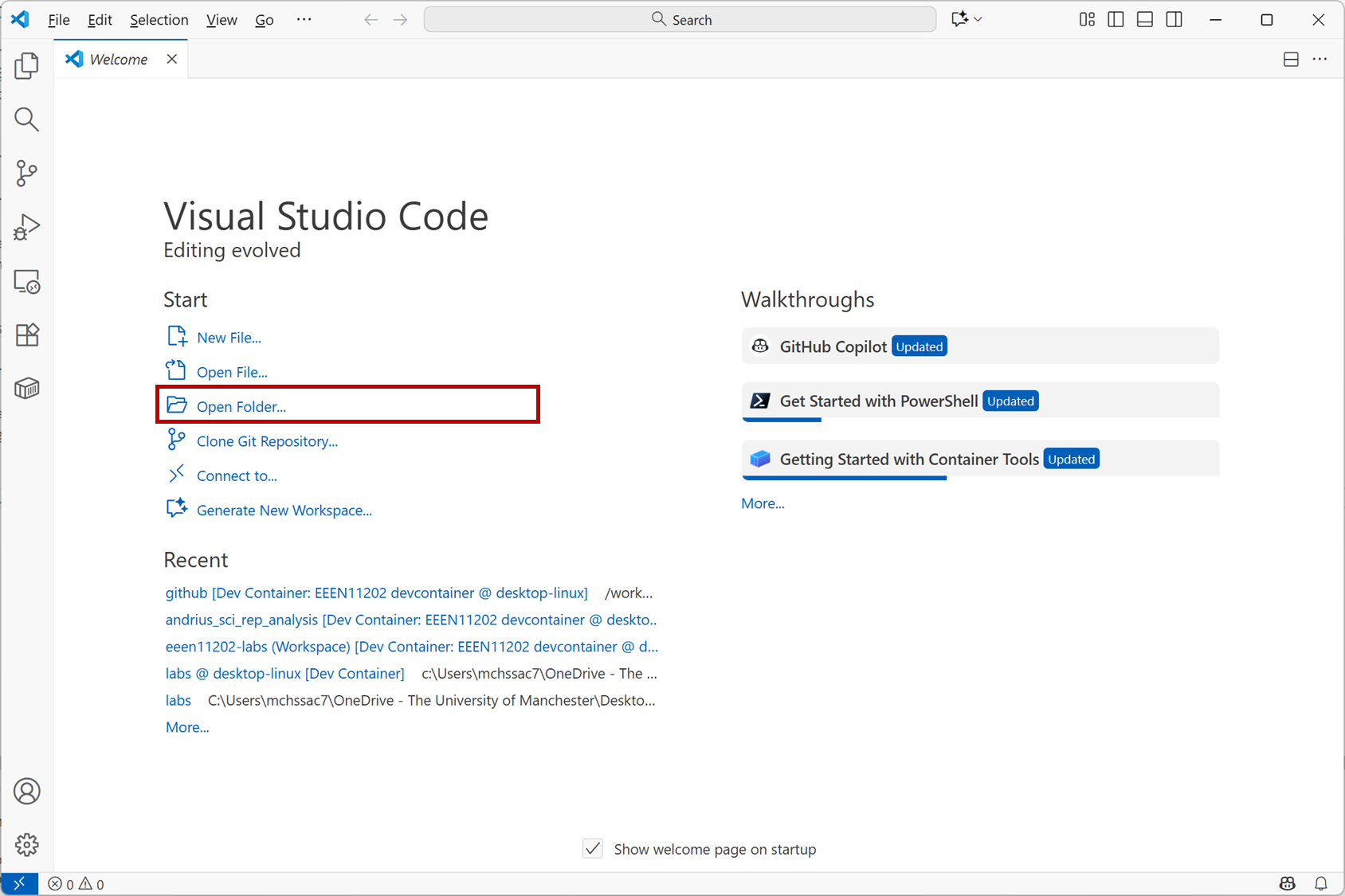Open the Search view in activity bar
This screenshot has height=896, width=1345.
(x=26, y=119)
